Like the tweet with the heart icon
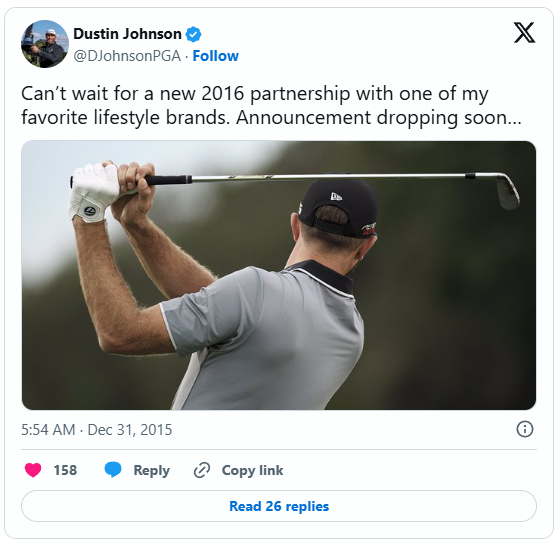The image size is (557, 544). click(x=33, y=470)
